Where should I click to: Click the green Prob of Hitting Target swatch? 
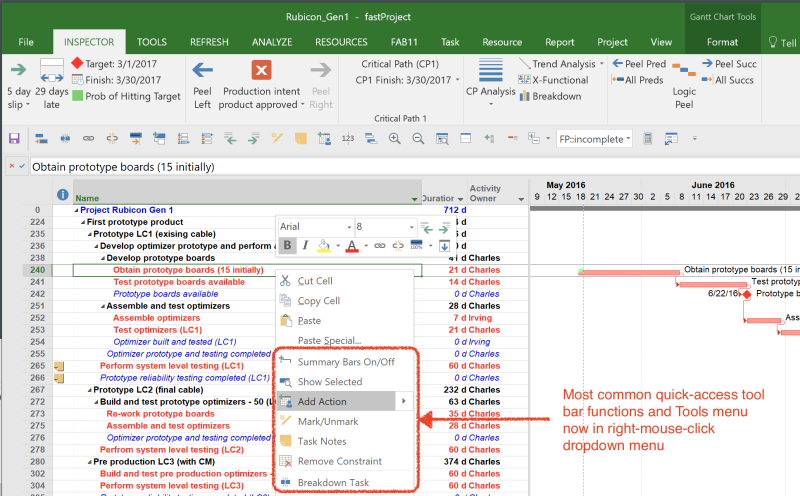pyautogui.click(x=78, y=95)
